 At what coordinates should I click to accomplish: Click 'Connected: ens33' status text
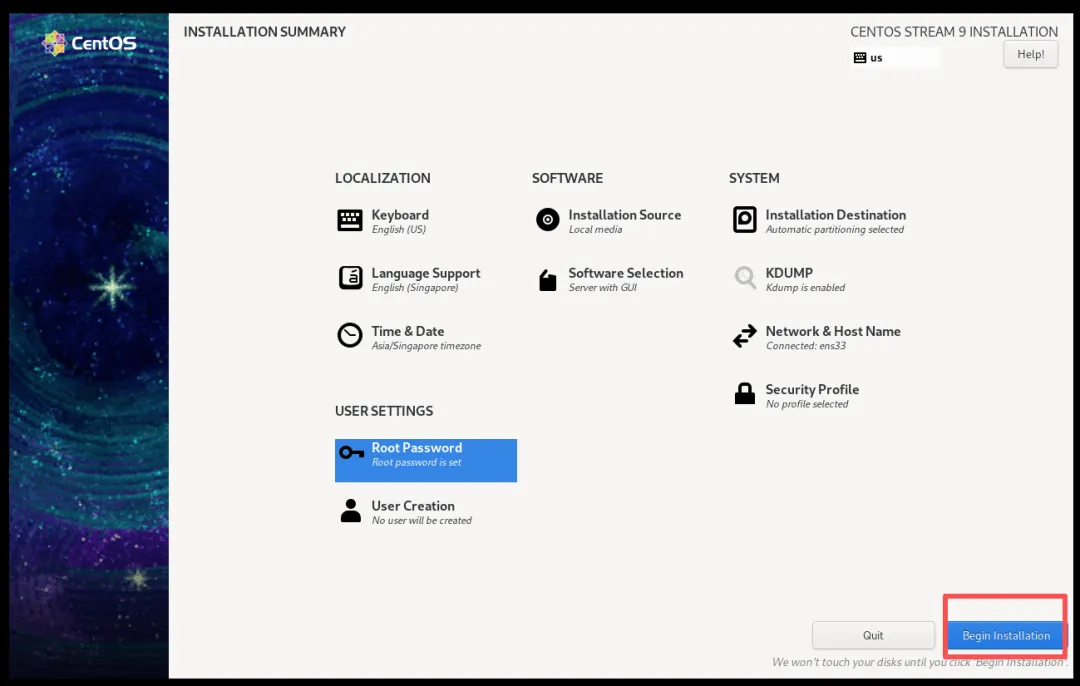point(806,346)
